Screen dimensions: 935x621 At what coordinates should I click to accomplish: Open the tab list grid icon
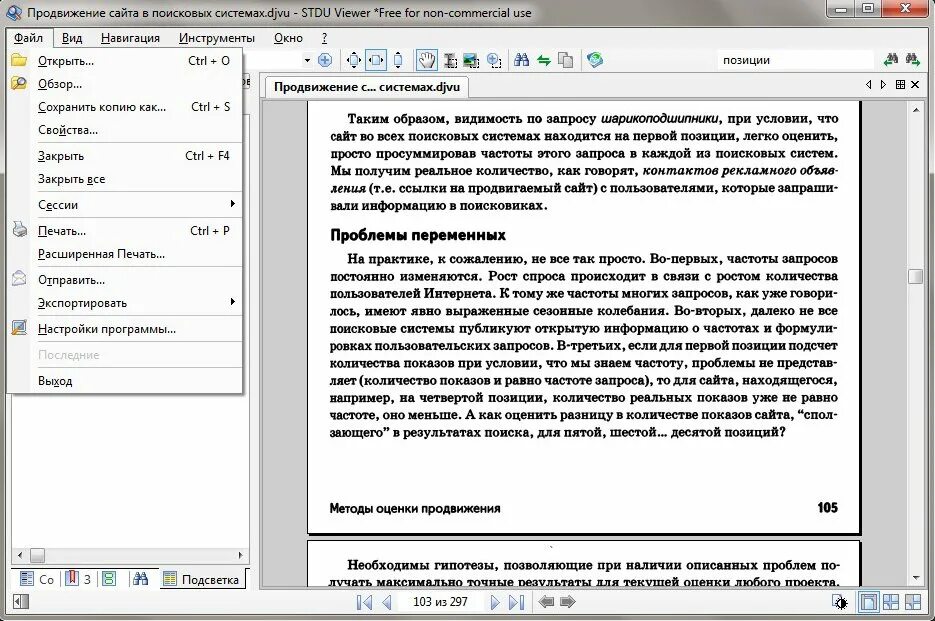click(900, 85)
